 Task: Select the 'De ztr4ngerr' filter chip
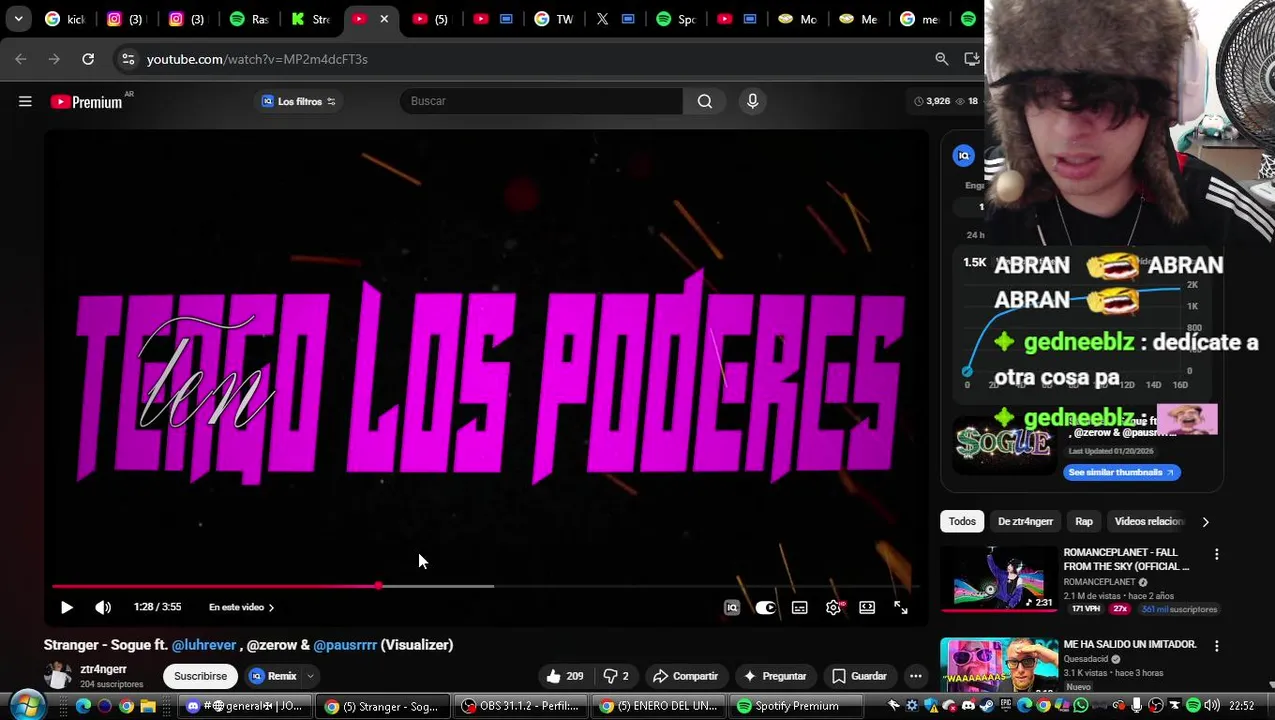tap(1025, 521)
